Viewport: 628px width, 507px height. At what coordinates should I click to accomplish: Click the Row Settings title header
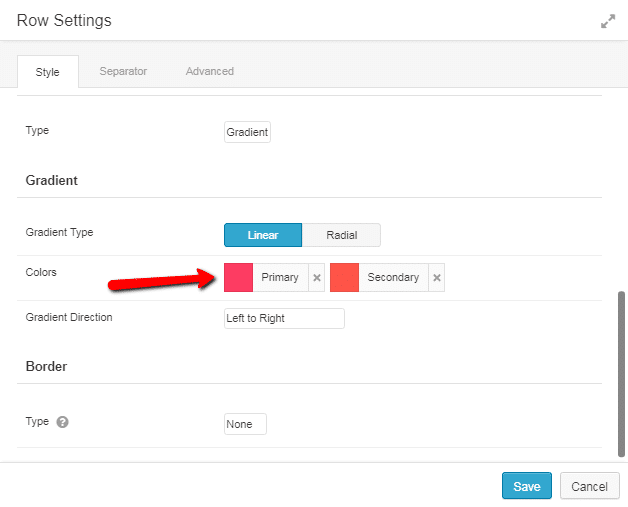(x=65, y=20)
